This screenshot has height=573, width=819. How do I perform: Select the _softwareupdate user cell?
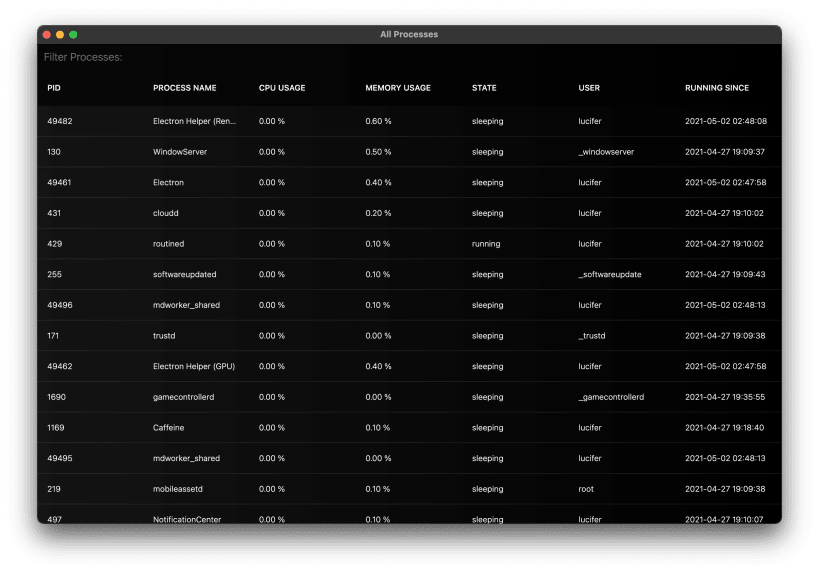610,274
